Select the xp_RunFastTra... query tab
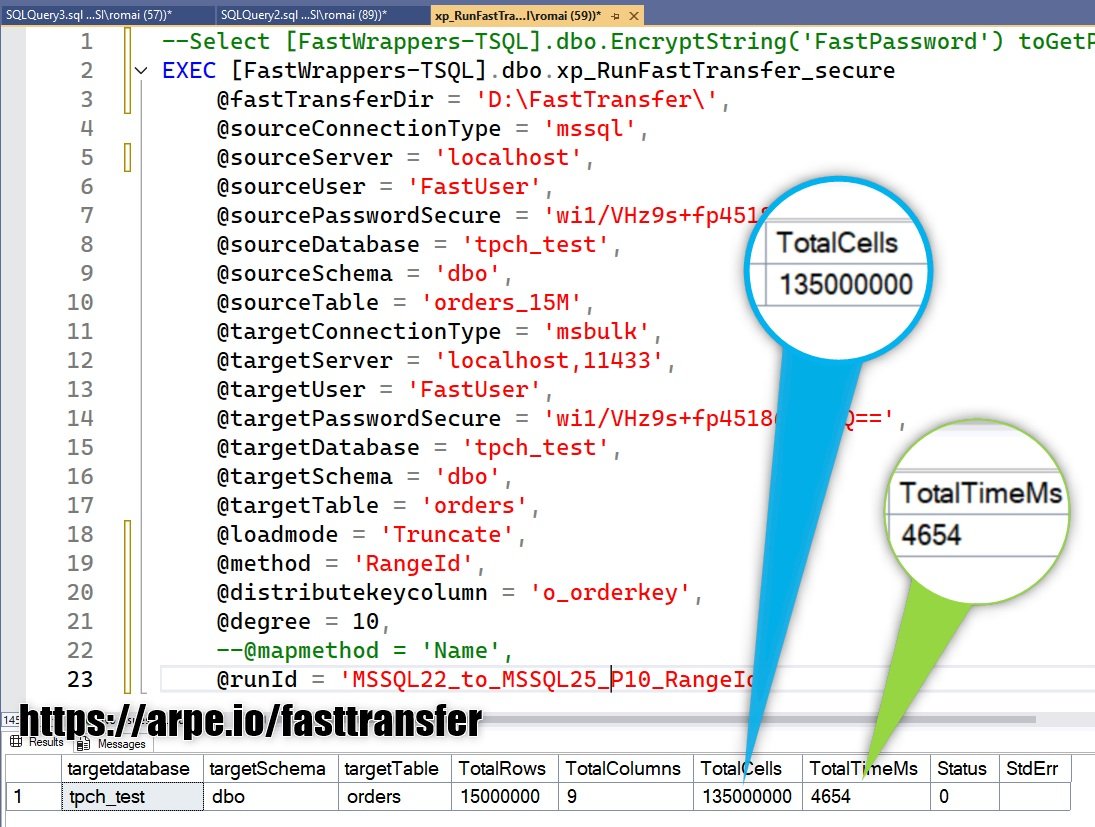 point(517,15)
